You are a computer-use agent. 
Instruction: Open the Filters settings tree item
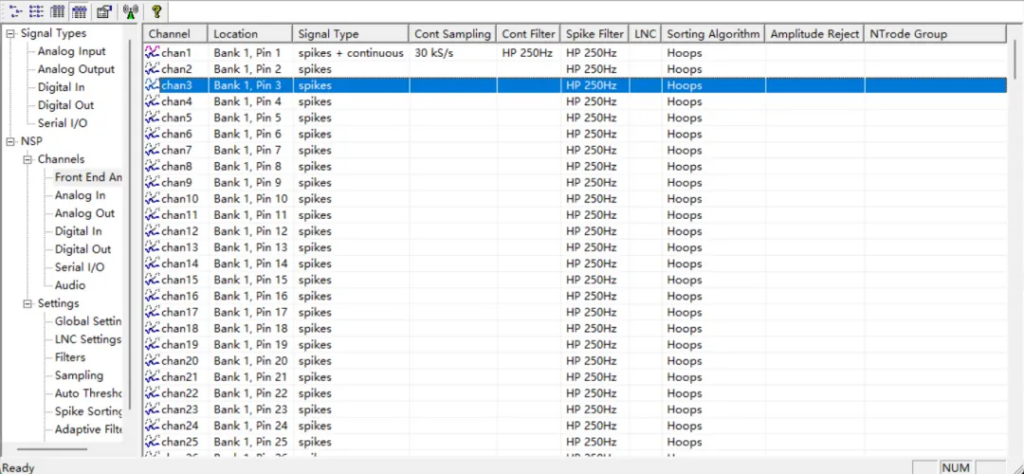point(70,358)
